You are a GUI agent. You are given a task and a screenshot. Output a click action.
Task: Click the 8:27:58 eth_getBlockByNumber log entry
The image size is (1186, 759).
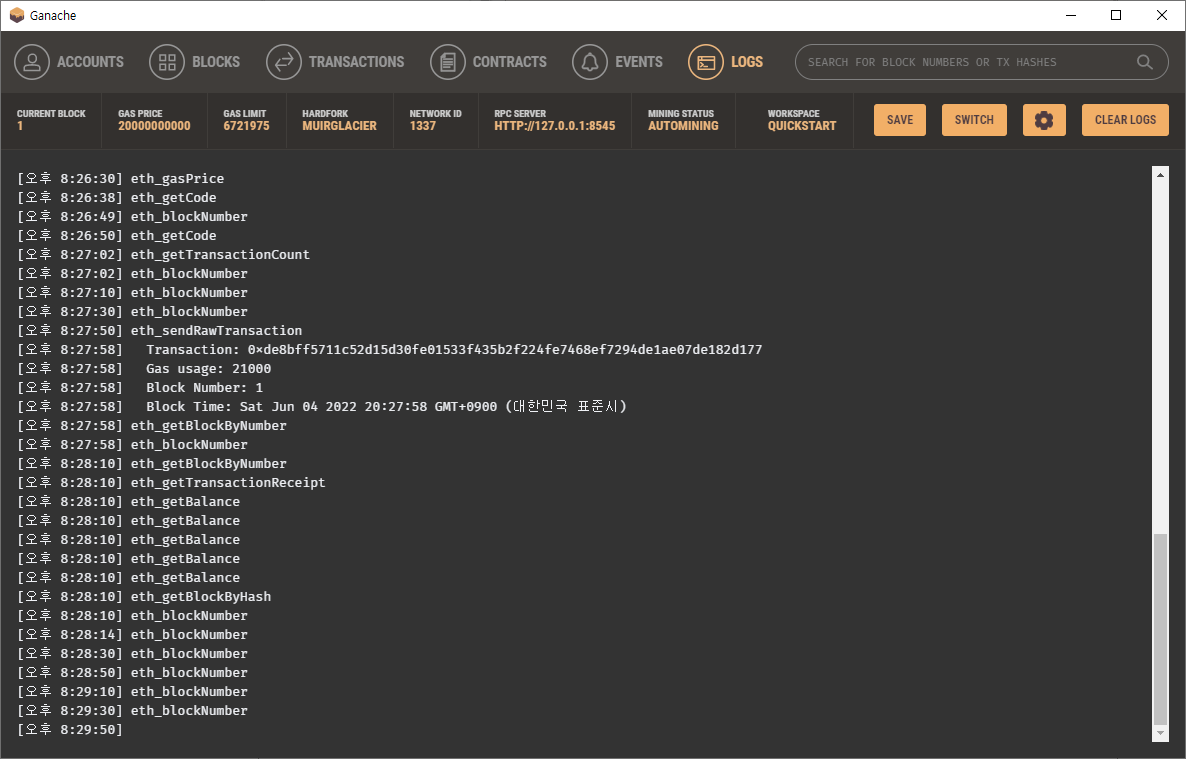tap(152, 425)
